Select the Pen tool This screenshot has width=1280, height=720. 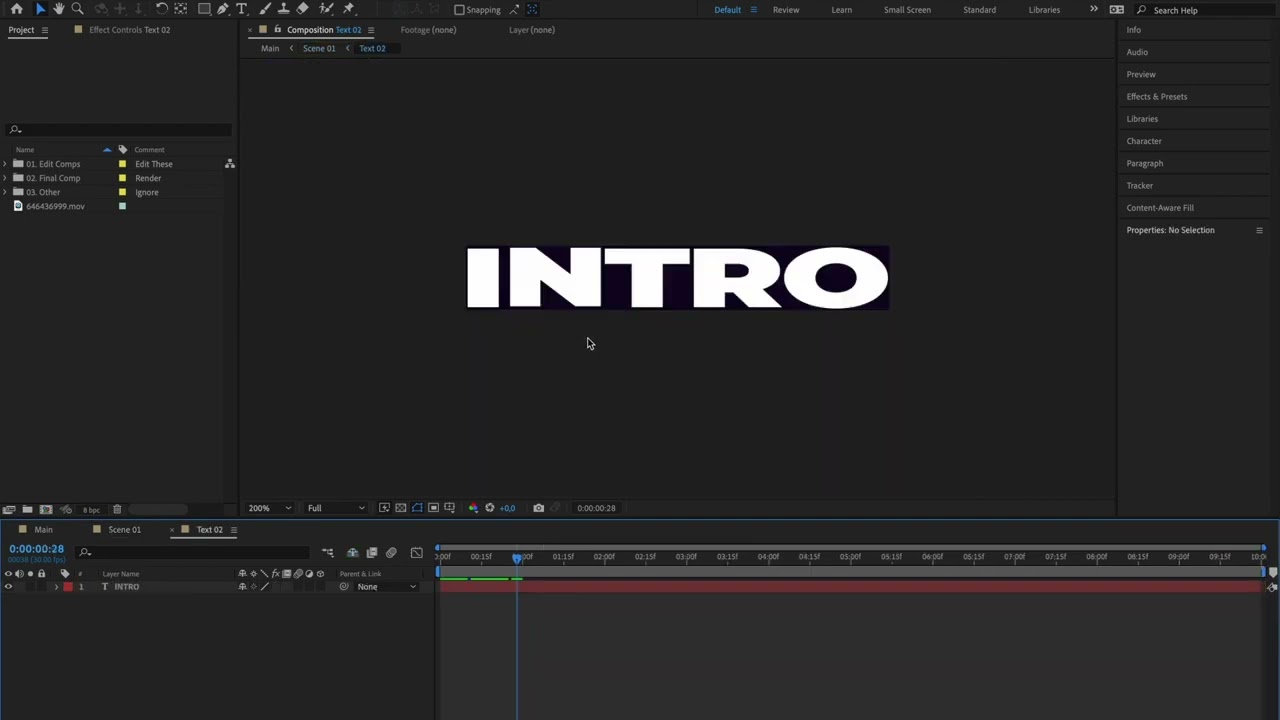223,9
